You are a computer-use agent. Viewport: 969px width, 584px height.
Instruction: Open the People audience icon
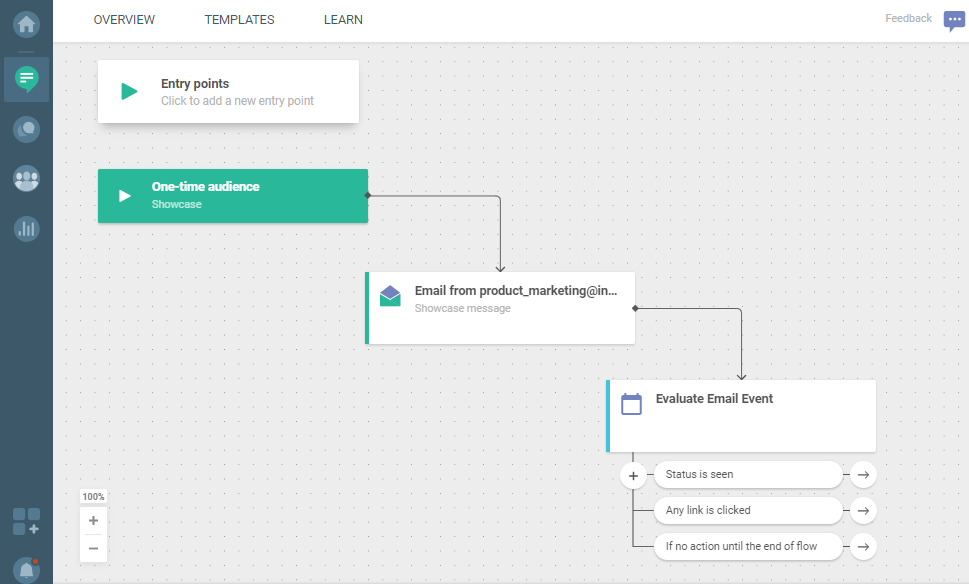click(x=26, y=179)
